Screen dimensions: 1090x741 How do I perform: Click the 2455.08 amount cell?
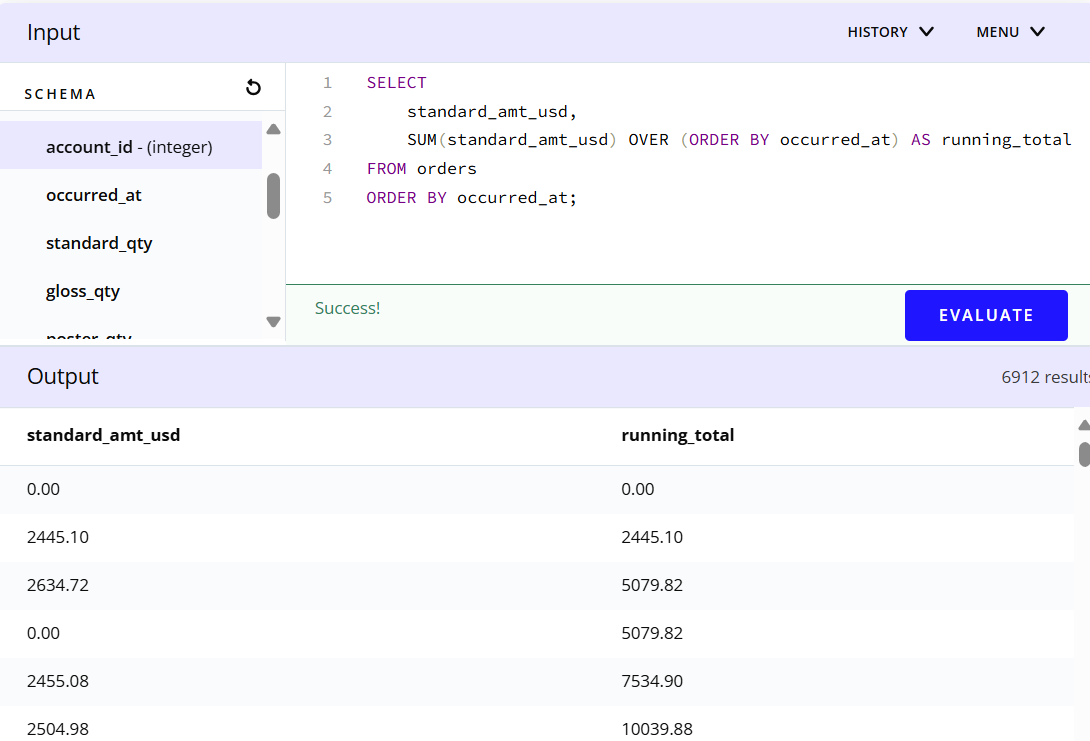coord(58,681)
